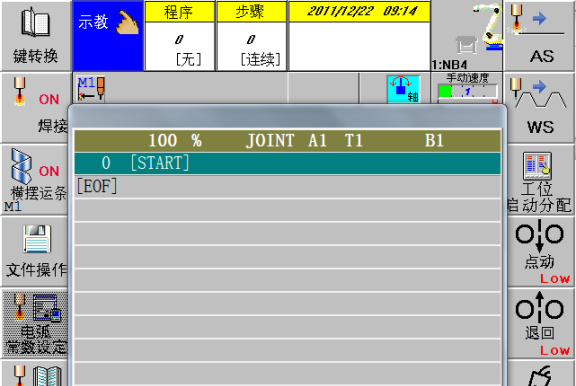Select the axis coordinate (轴) icon
576x386 pixels.
coord(403,89)
